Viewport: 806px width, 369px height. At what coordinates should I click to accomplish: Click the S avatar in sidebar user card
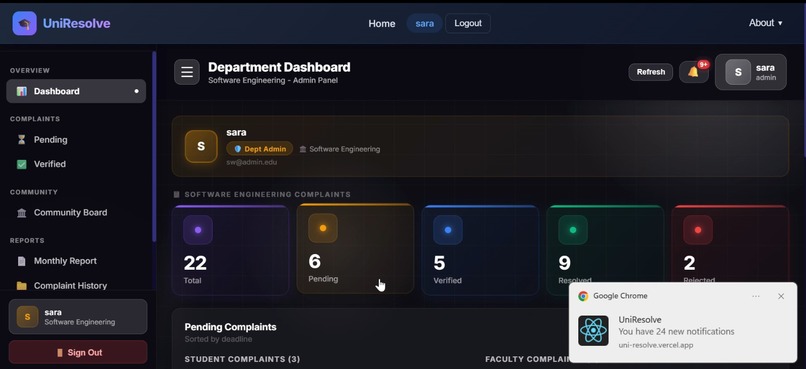(27, 317)
